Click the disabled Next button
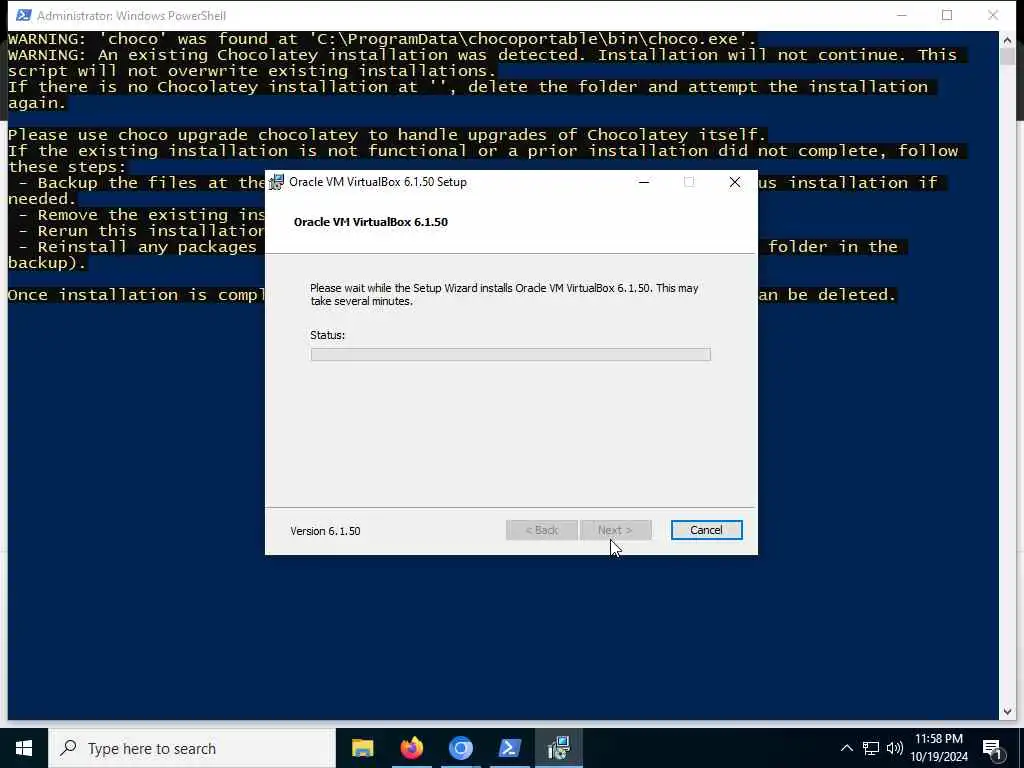The image size is (1024, 768). click(615, 530)
